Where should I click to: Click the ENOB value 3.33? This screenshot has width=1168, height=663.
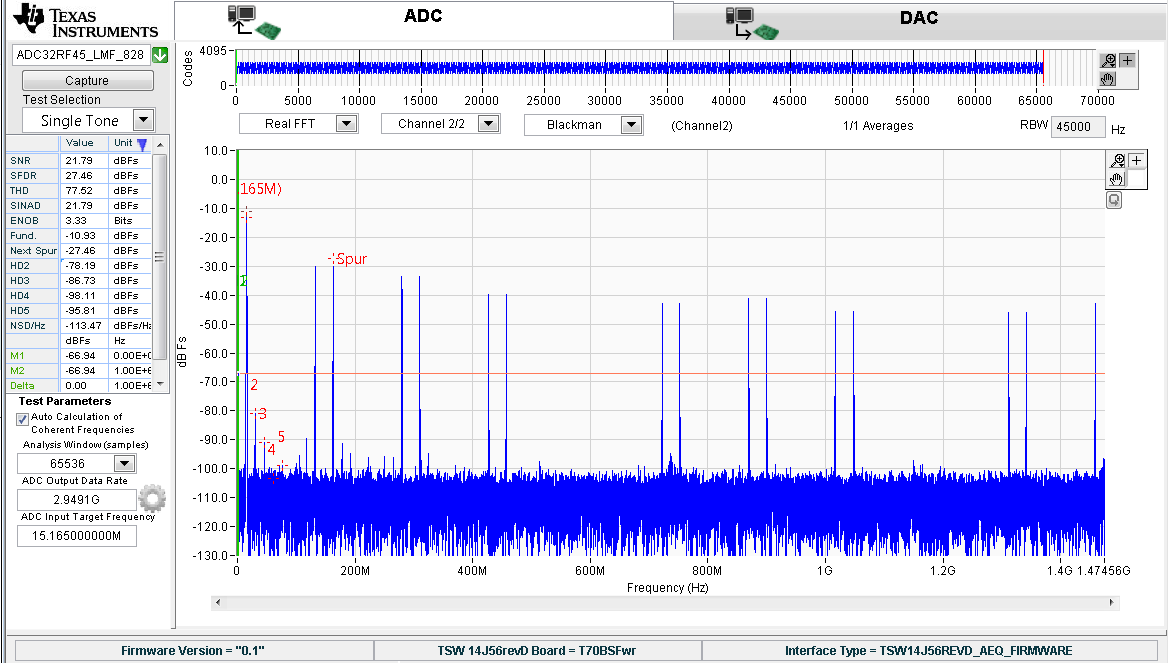pyautogui.click(x=75, y=221)
